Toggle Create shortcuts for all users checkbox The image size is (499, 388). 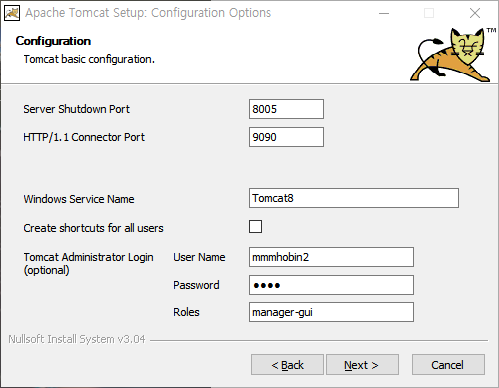[255, 227]
